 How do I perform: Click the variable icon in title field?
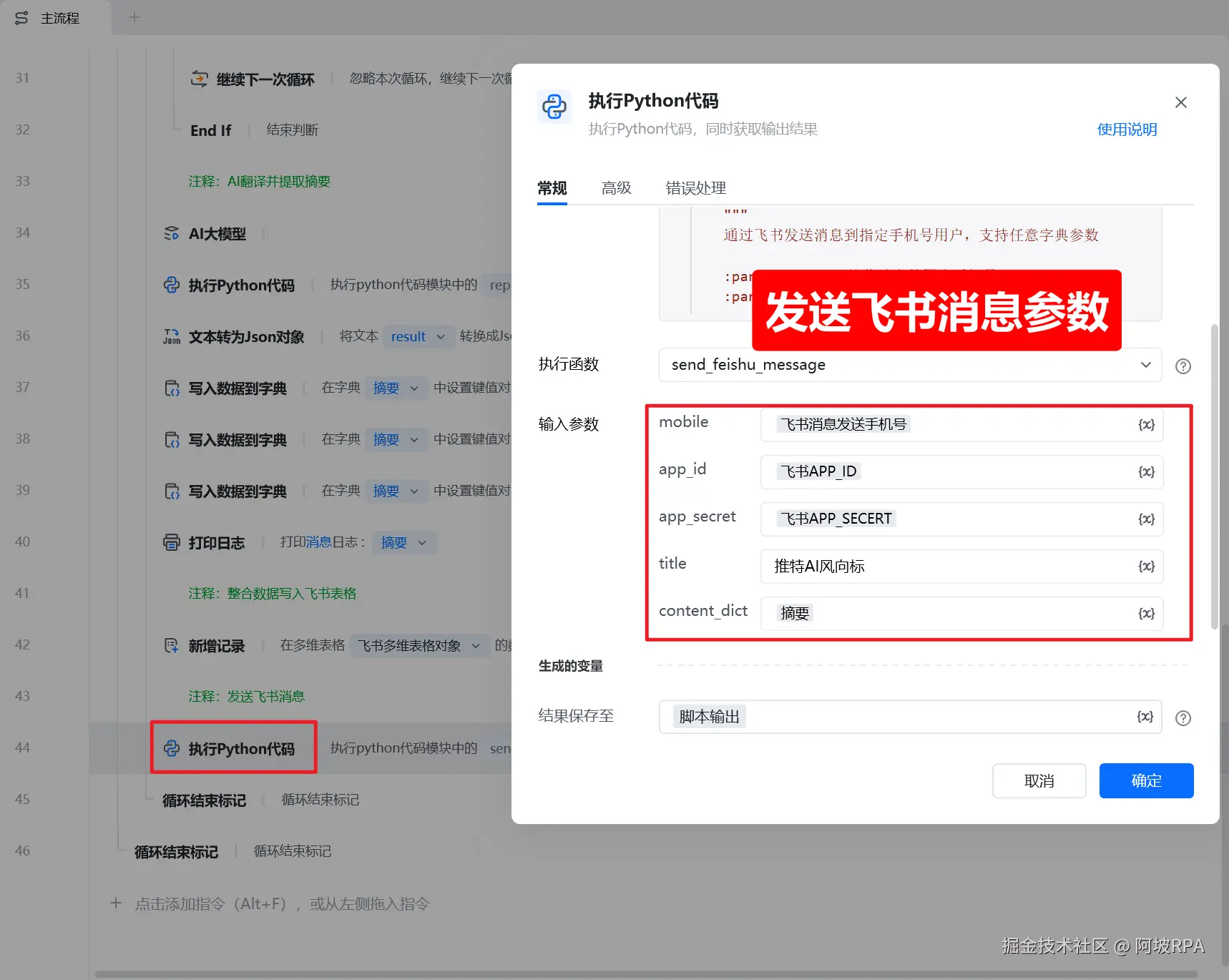[1146, 567]
